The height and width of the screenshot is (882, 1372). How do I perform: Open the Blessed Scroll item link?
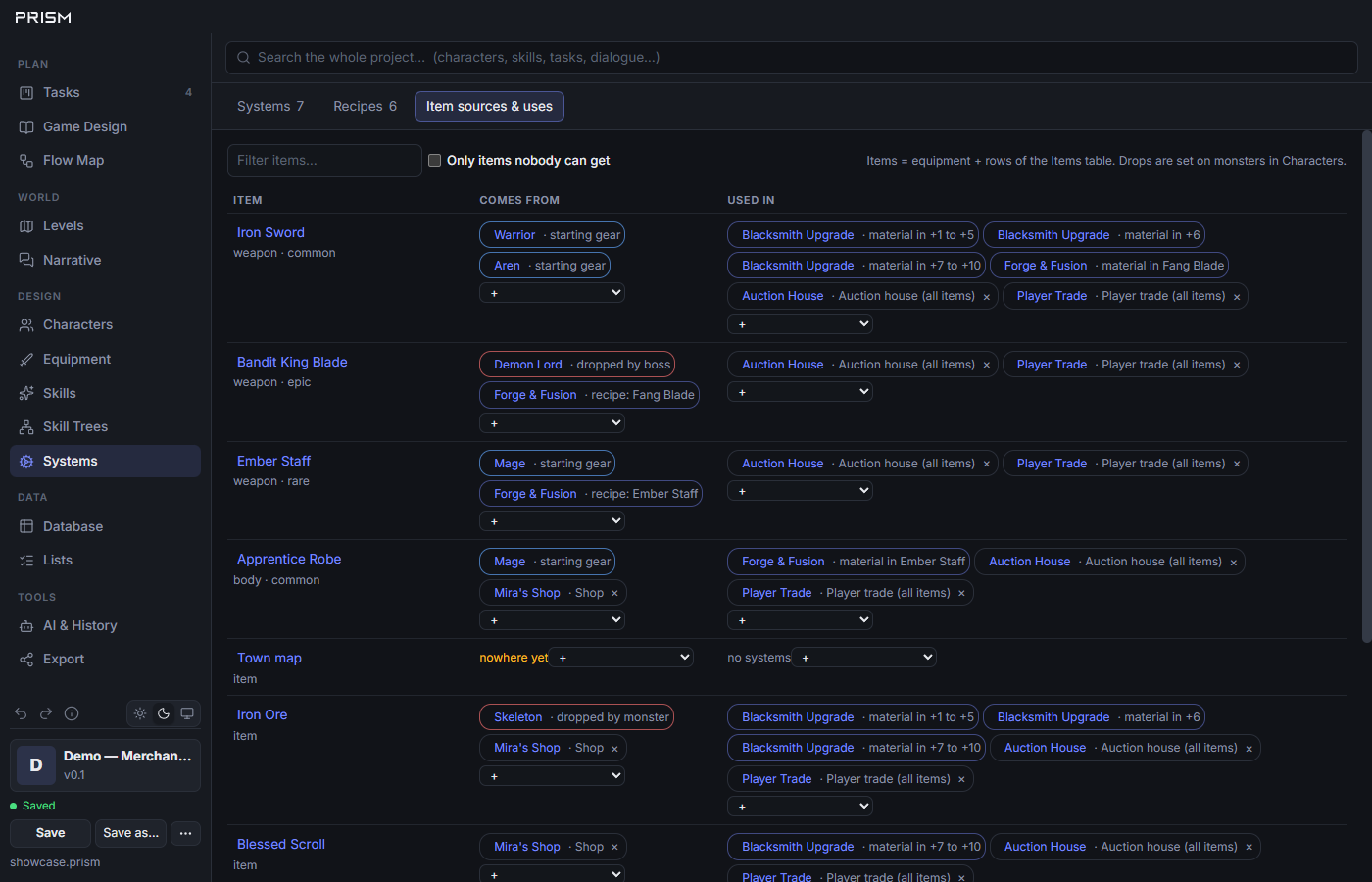pos(281,844)
